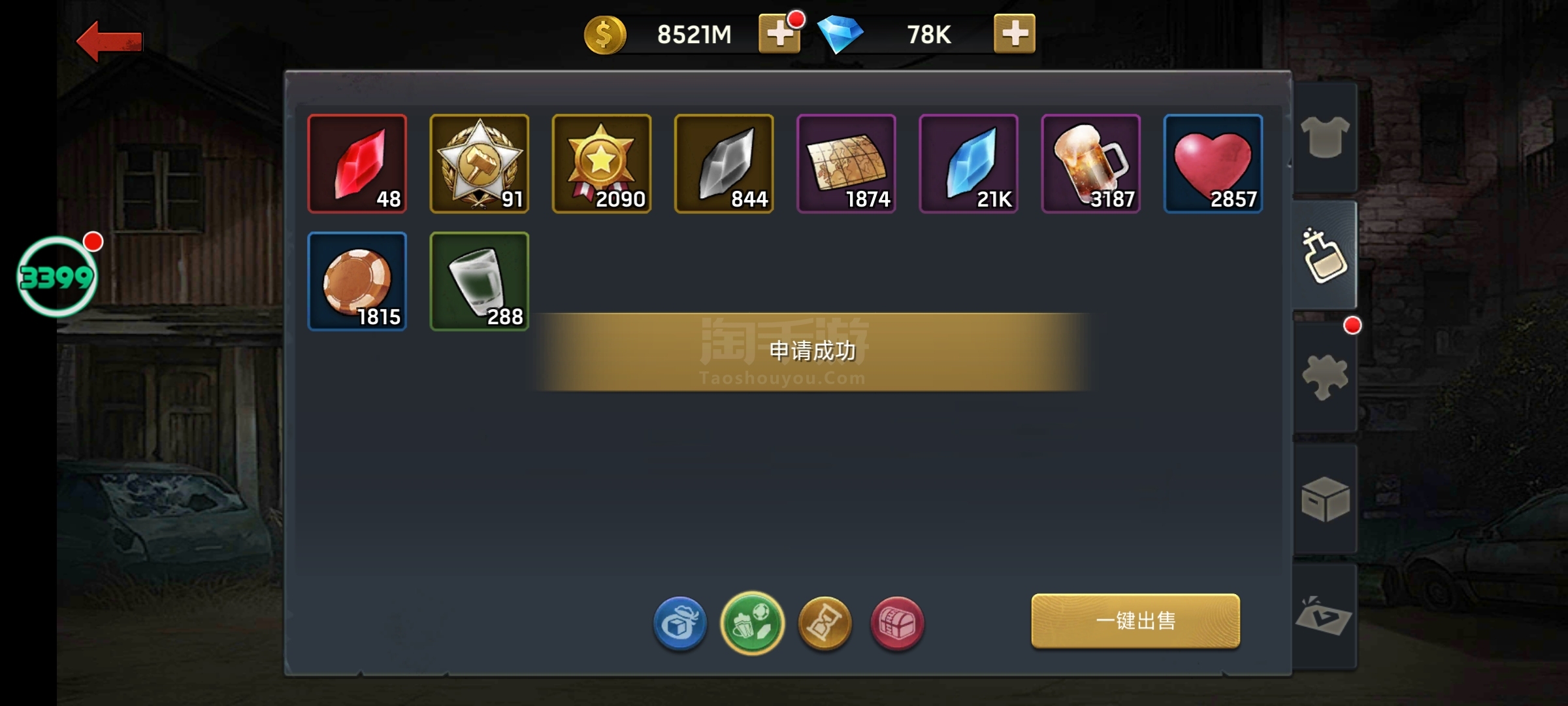1568x706 pixels.
Task: Select the hammer star medal item
Action: (x=480, y=163)
